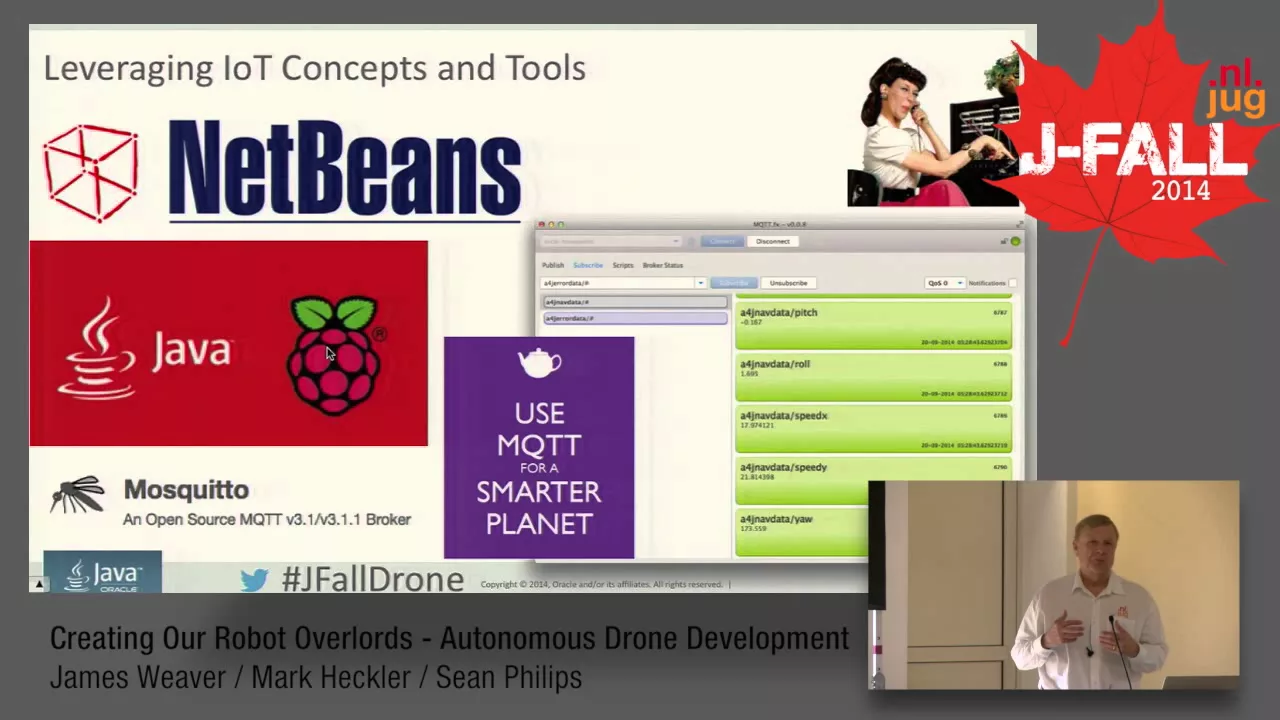Screen dimensions: 1280x720
Task: Click the NetBeans cube logo
Action: click(90, 171)
